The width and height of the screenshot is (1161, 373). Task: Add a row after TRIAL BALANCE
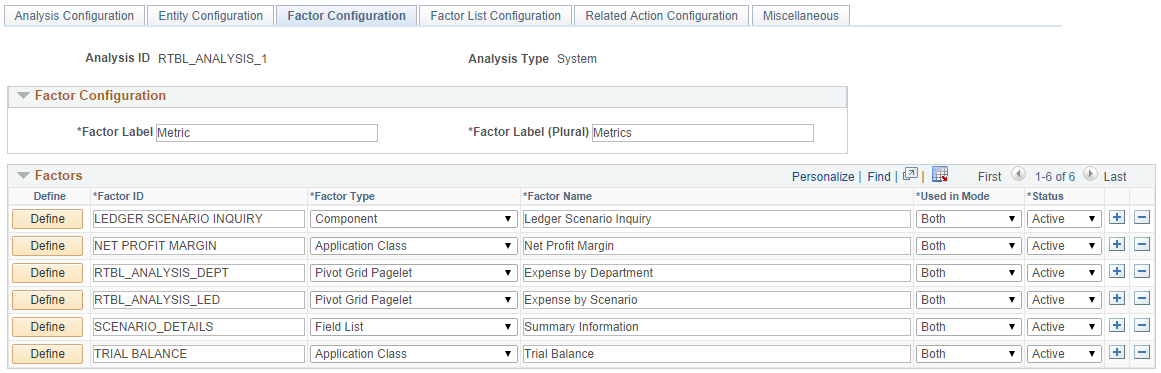click(1117, 353)
